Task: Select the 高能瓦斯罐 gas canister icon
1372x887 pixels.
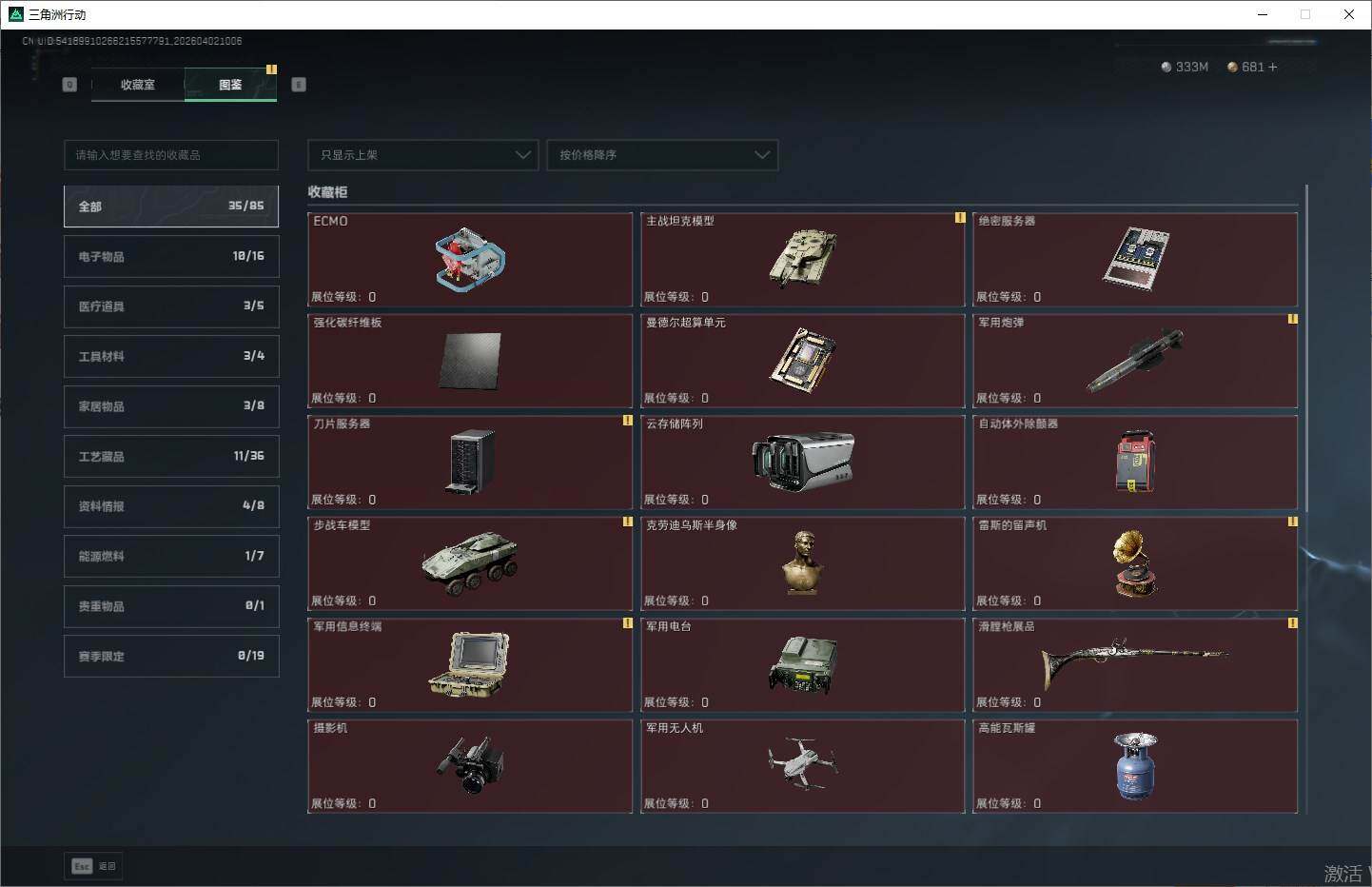Action: (1135, 765)
